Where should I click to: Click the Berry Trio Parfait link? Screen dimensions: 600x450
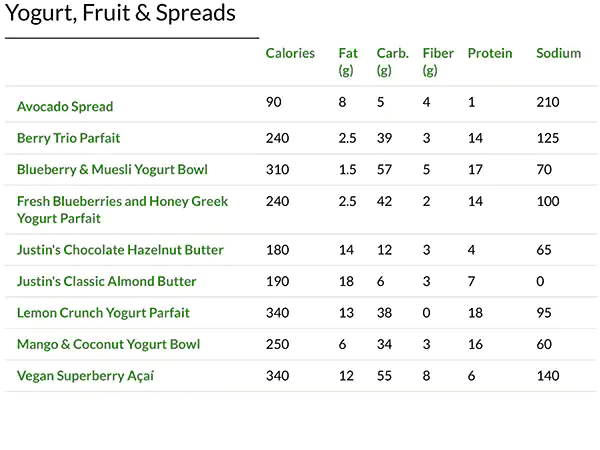(68, 138)
